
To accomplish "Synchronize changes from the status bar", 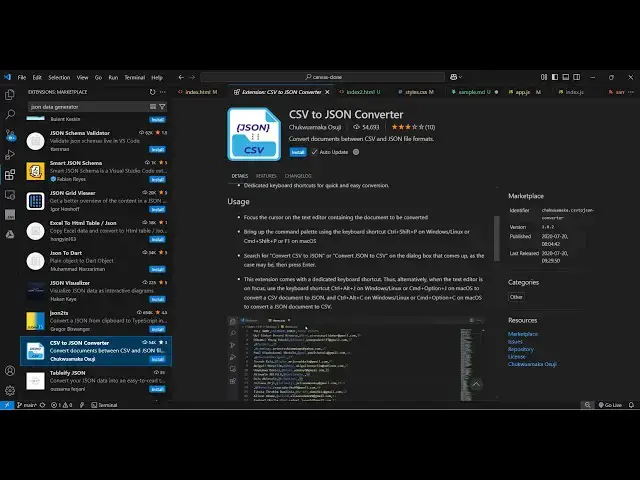I will pos(42,405).
